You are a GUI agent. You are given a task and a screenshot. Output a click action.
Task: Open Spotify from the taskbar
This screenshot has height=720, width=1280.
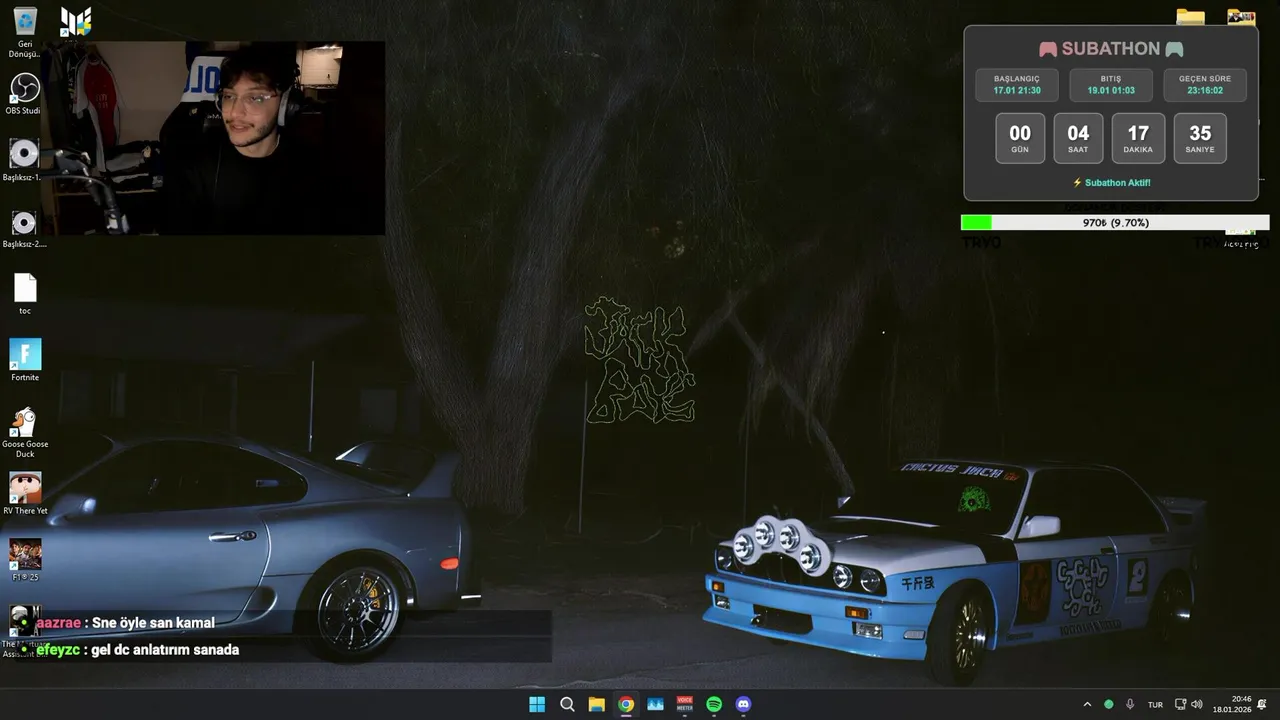click(x=714, y=704)
